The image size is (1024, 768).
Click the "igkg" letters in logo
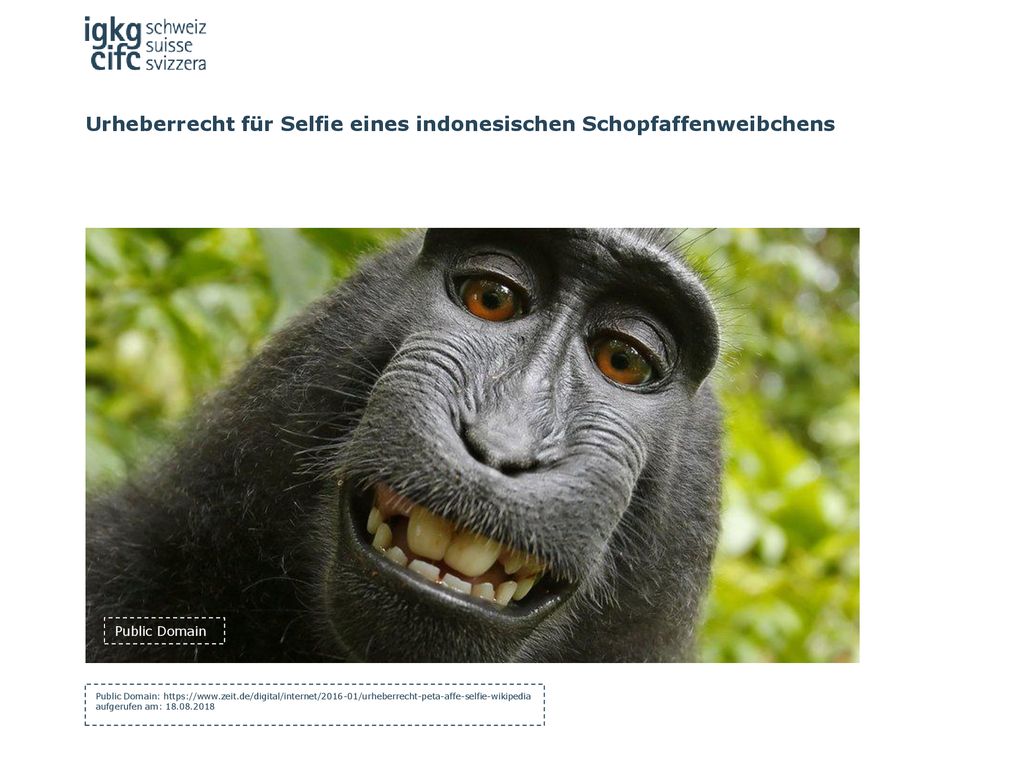[x=112, y=31]
